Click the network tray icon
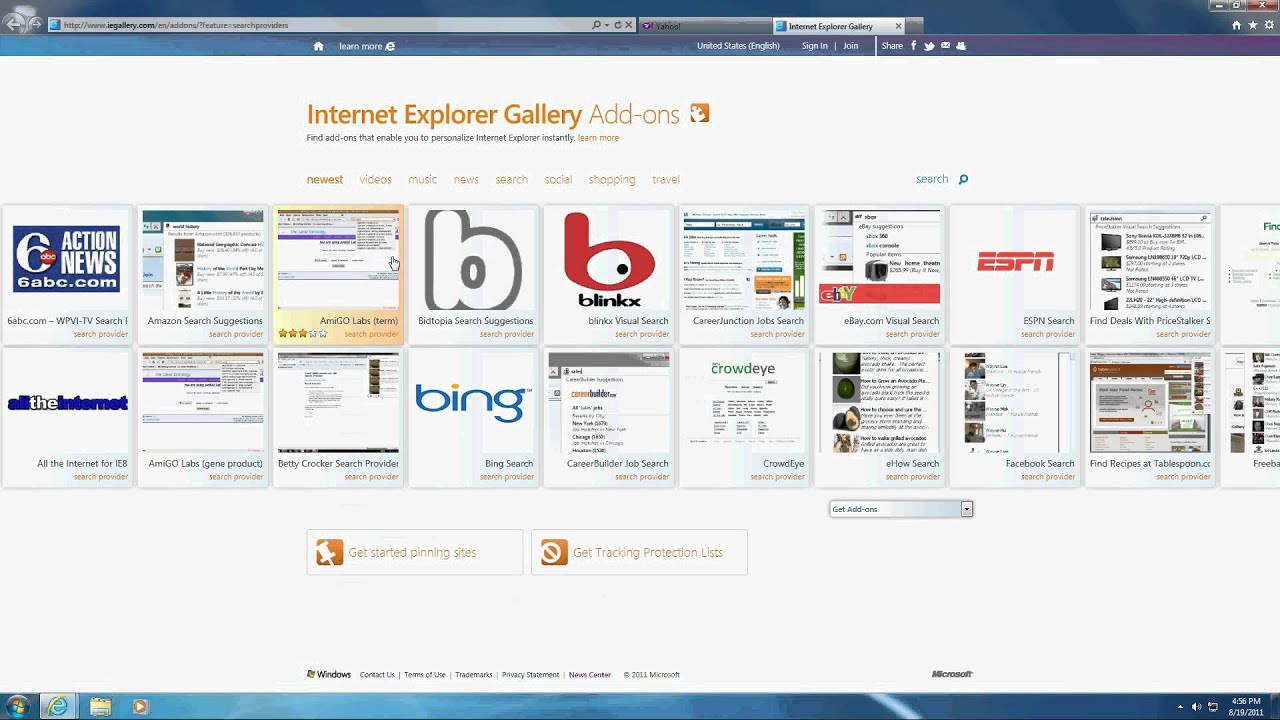 (1215, 707)
